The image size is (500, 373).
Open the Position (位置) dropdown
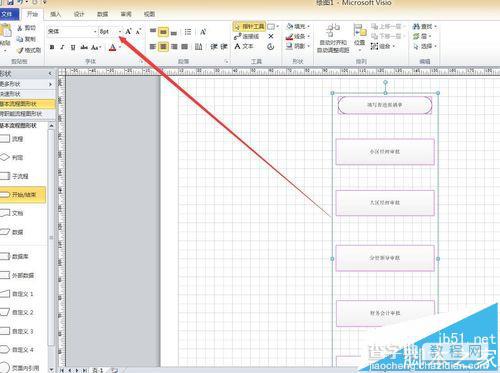tap(360, 37)
